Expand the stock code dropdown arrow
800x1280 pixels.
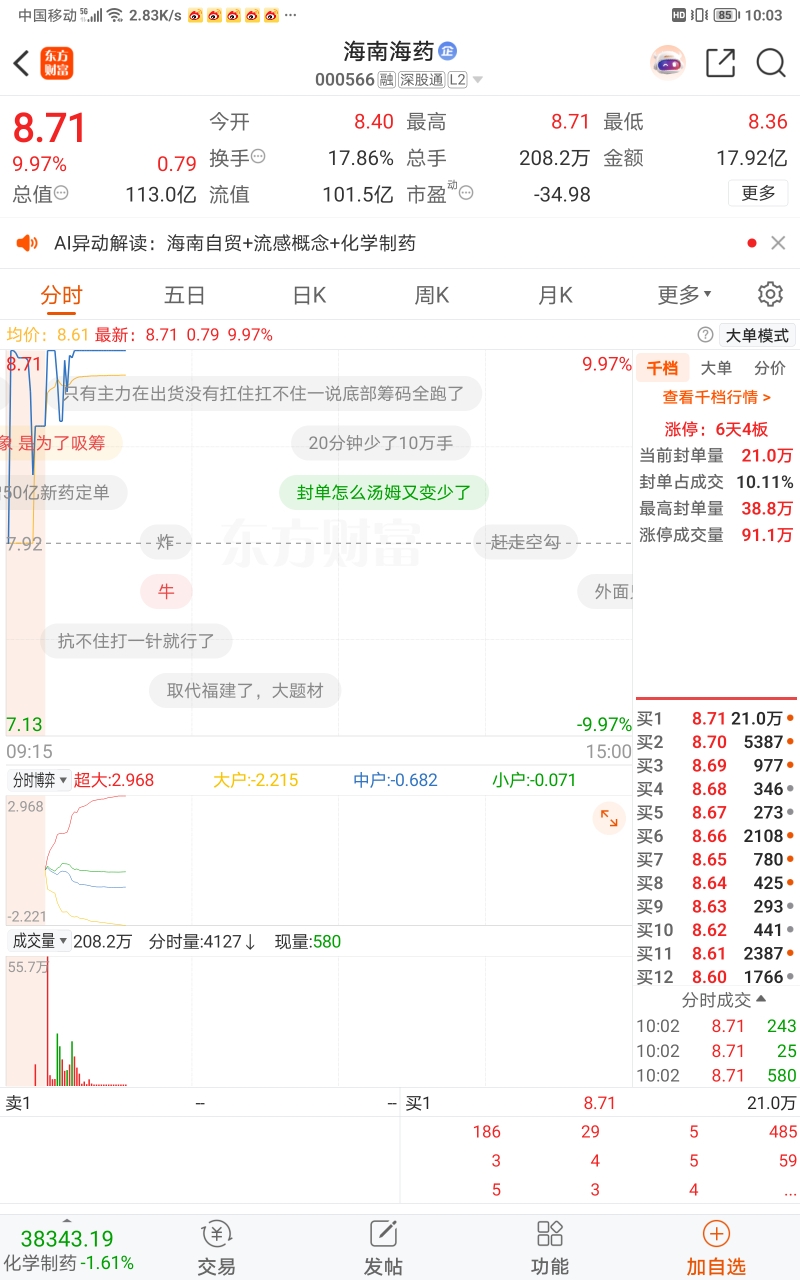[x=478, y=80]
